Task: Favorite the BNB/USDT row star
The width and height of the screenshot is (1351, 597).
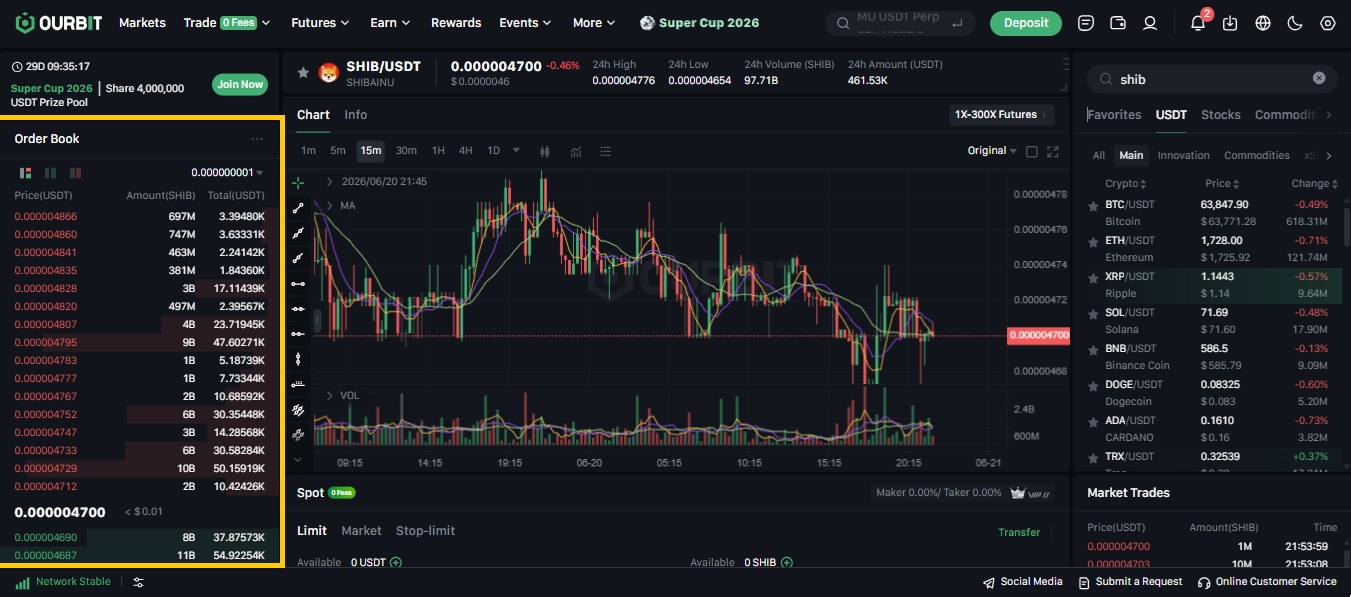Action: coord(1093,349)
